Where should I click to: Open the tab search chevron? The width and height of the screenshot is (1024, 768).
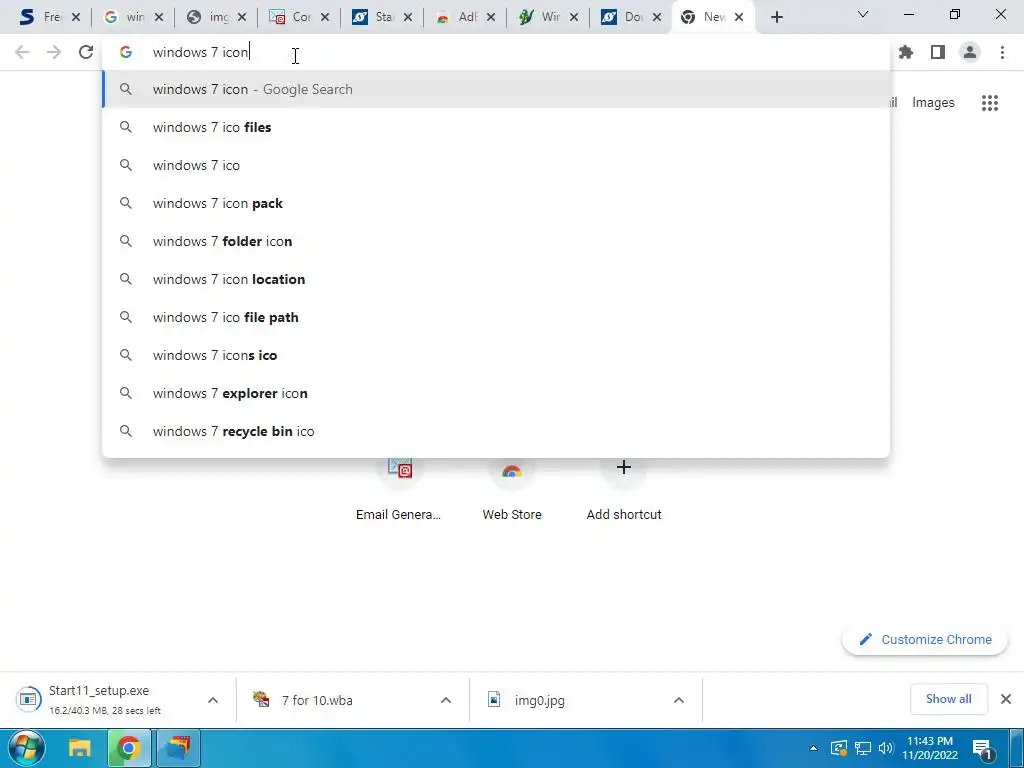863,14
